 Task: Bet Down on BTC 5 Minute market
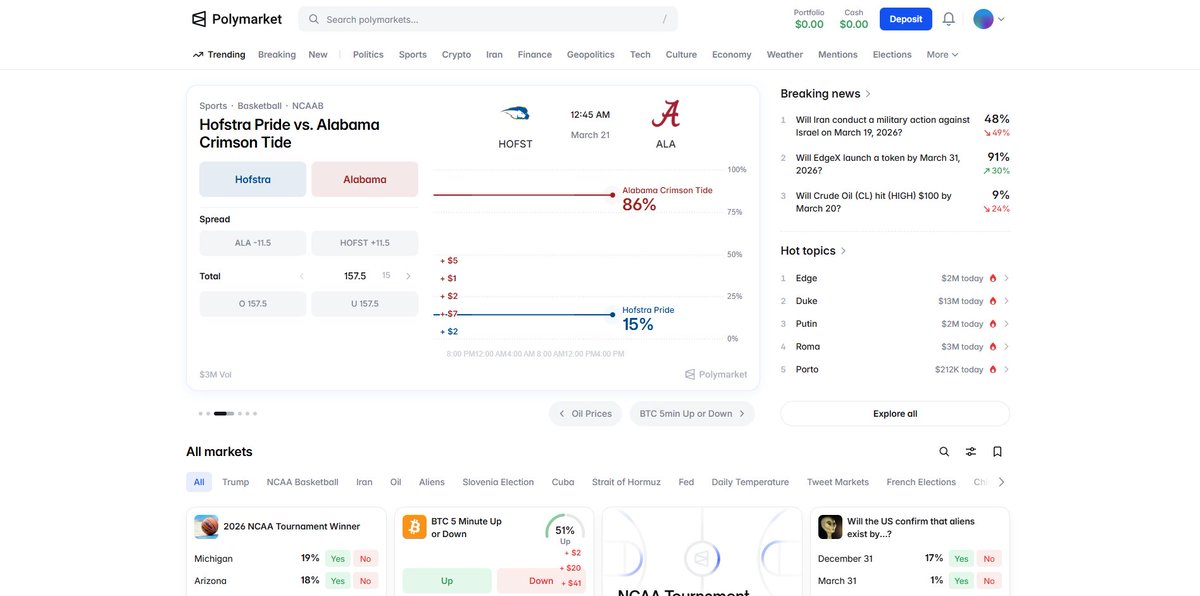541,581
